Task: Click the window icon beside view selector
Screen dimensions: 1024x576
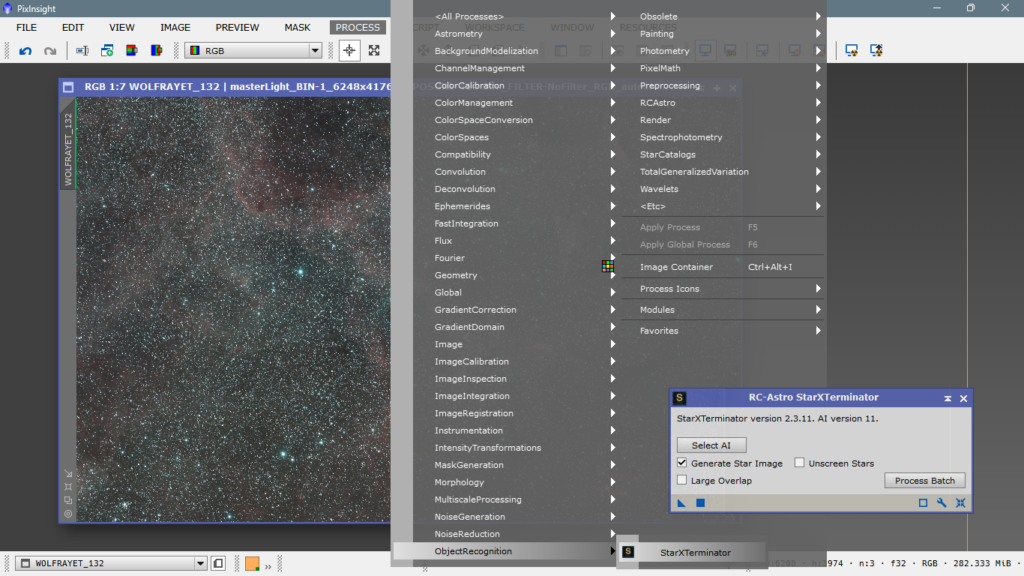Action: click(x=219, y=563)
